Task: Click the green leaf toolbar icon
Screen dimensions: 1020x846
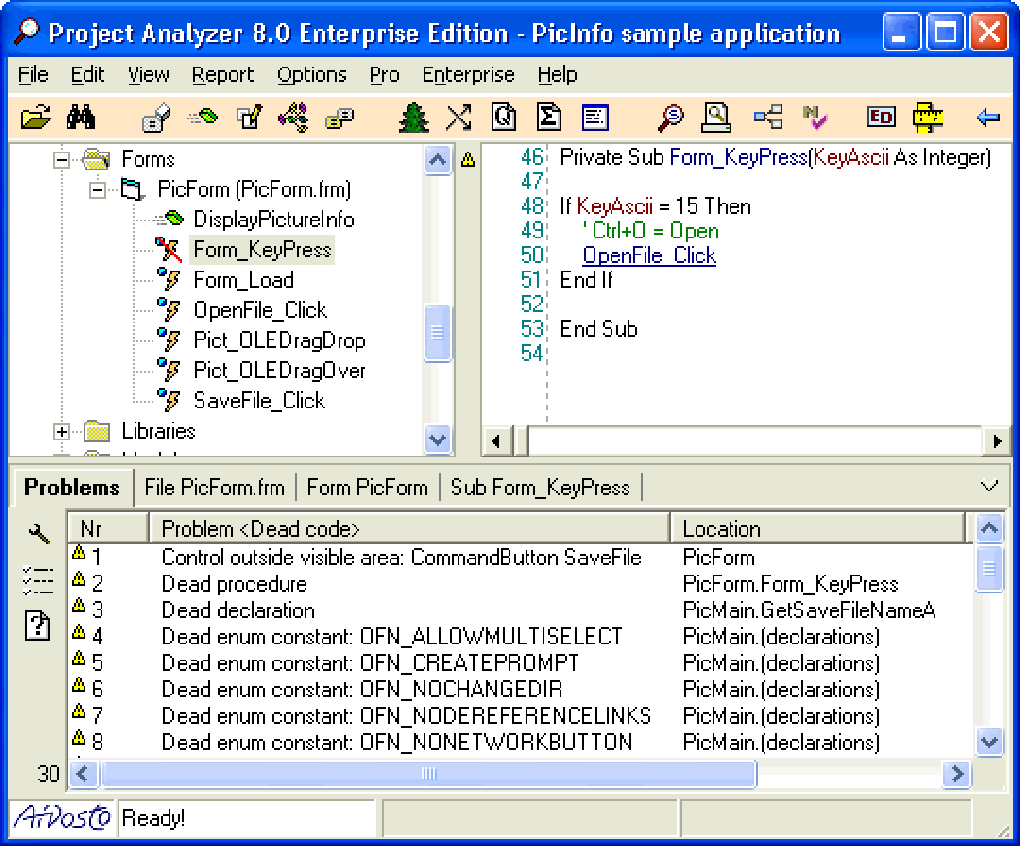Action: [204, 117]
